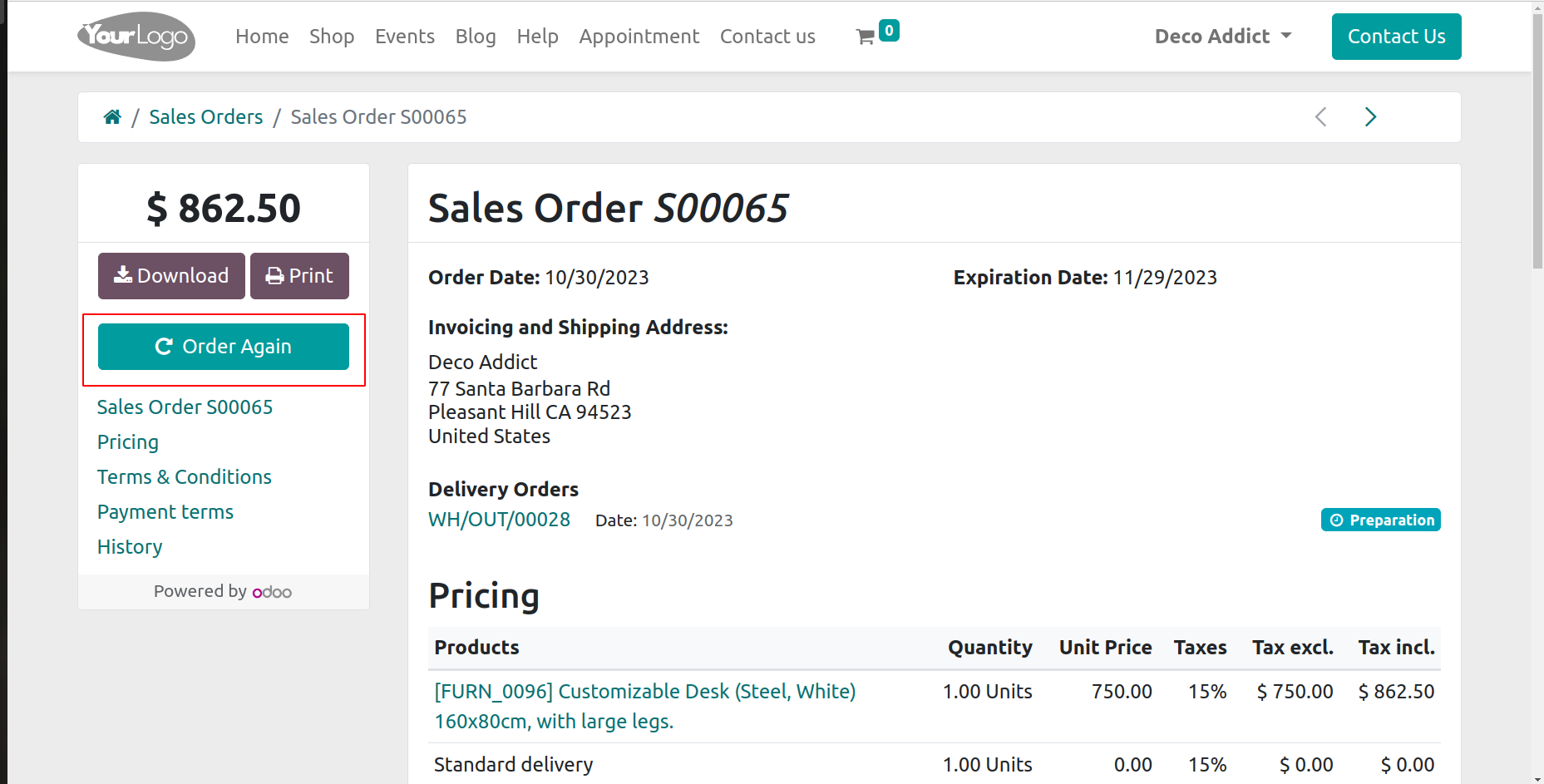Jump to Terms & Conditions section
1544x784 pixels.
185,477
